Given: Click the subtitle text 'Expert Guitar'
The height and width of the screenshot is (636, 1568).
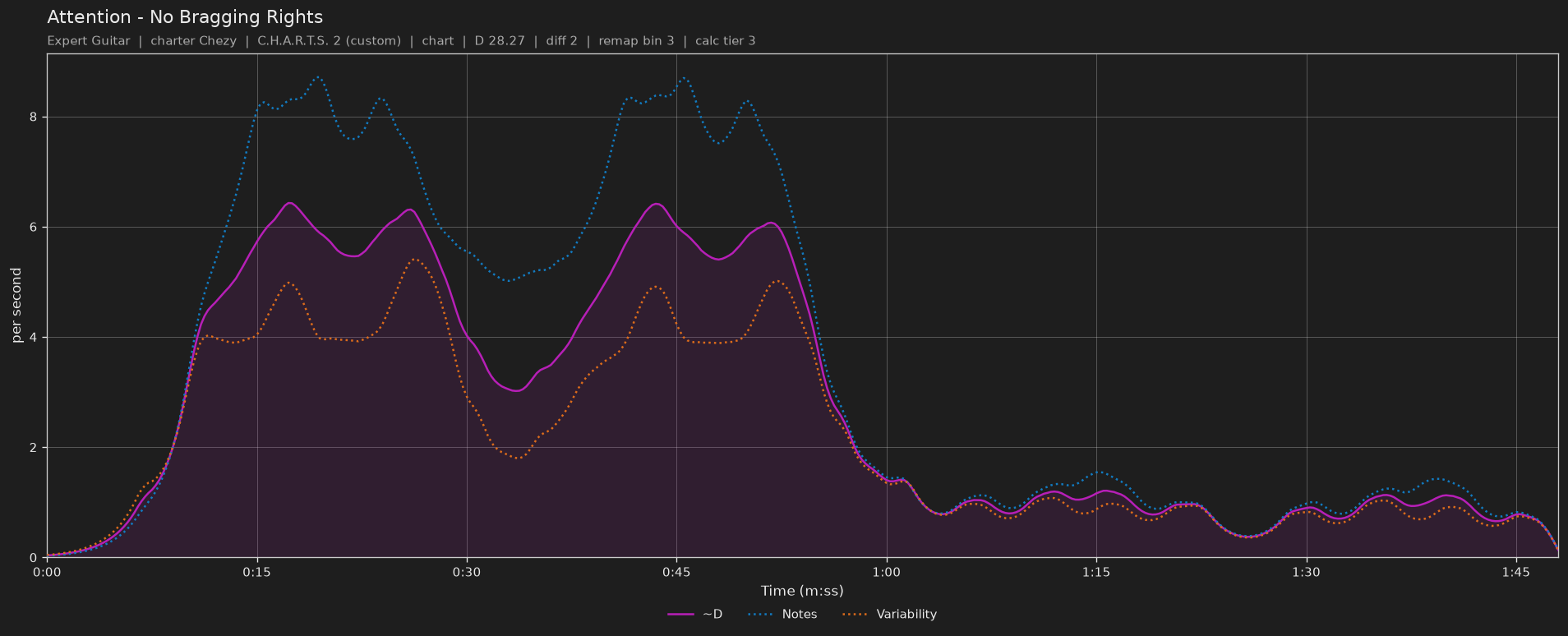Looking at the screenshot, I should [89, 40].
